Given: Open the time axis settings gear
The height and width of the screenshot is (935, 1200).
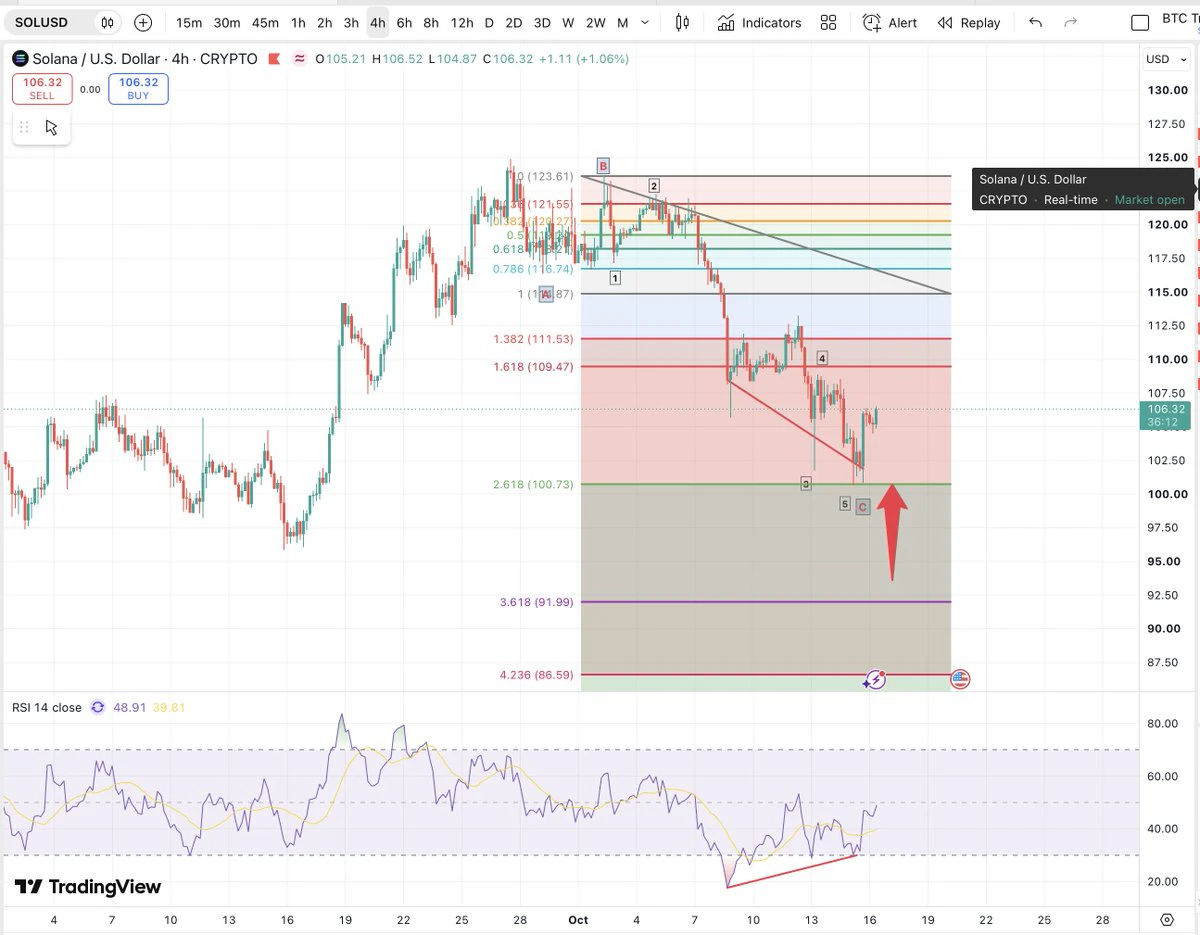Looking at the screenshot, I should (x=1167, y=919).
